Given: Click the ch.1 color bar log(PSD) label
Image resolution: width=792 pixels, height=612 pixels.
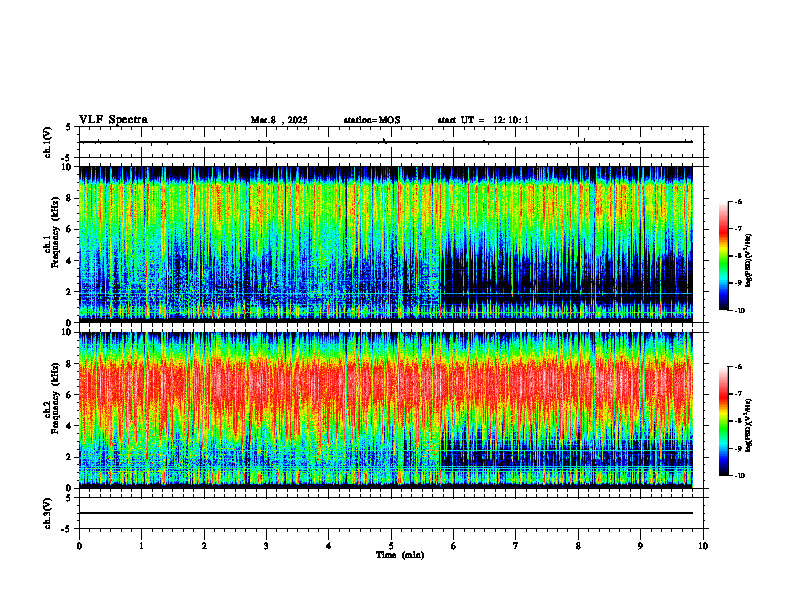Looking at the screenshot, I should point(749,260).
